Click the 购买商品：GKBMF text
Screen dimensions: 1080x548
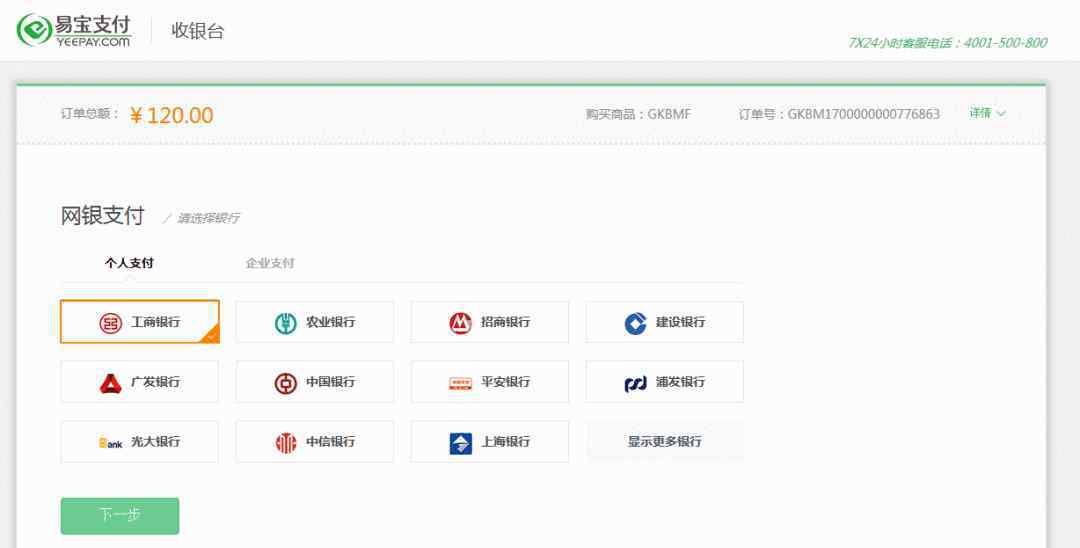coord(638,114)
